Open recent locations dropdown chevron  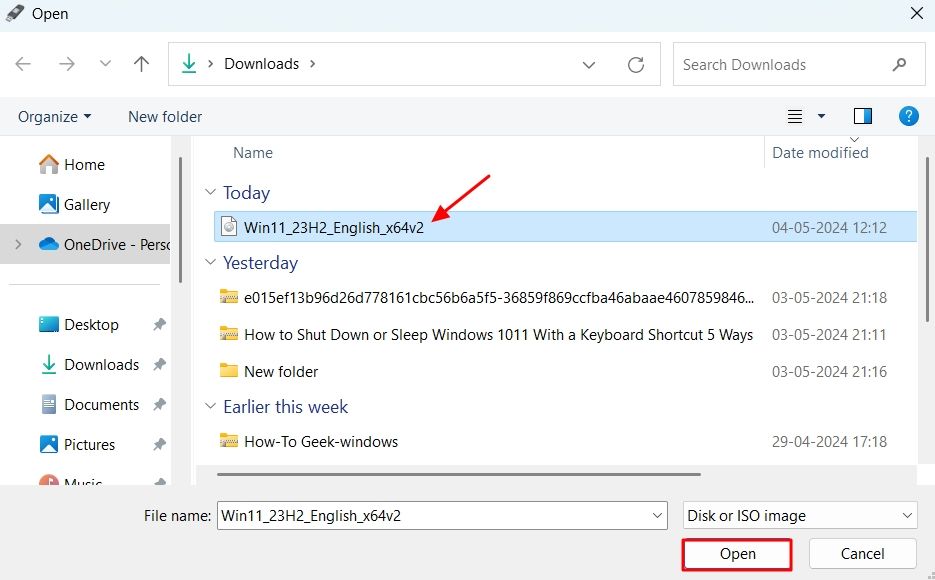[x=105, y=63]
